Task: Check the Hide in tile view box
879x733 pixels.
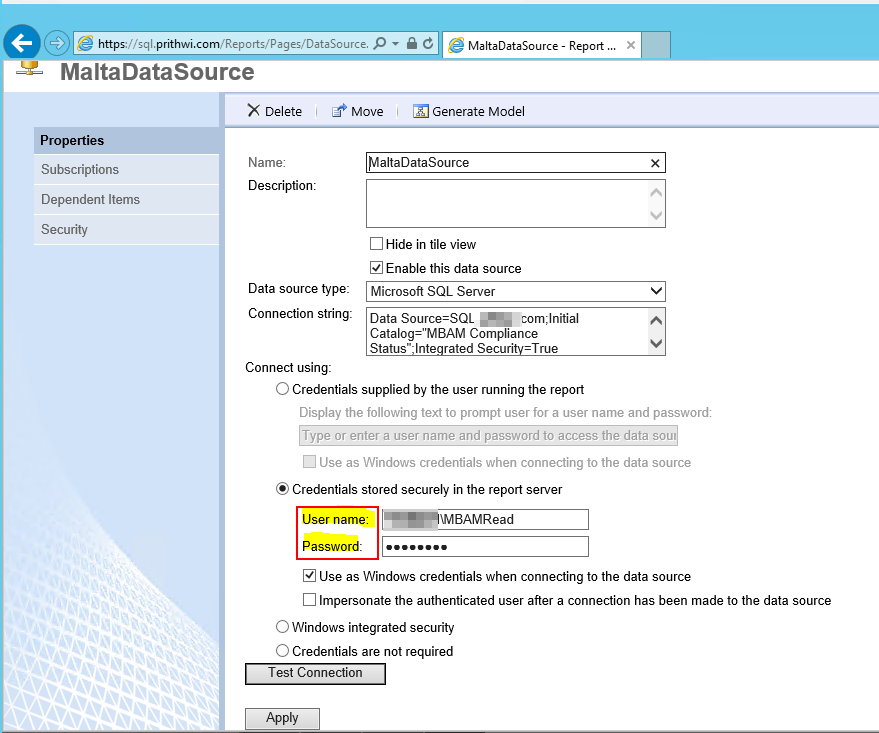Action: coord(377,244)
